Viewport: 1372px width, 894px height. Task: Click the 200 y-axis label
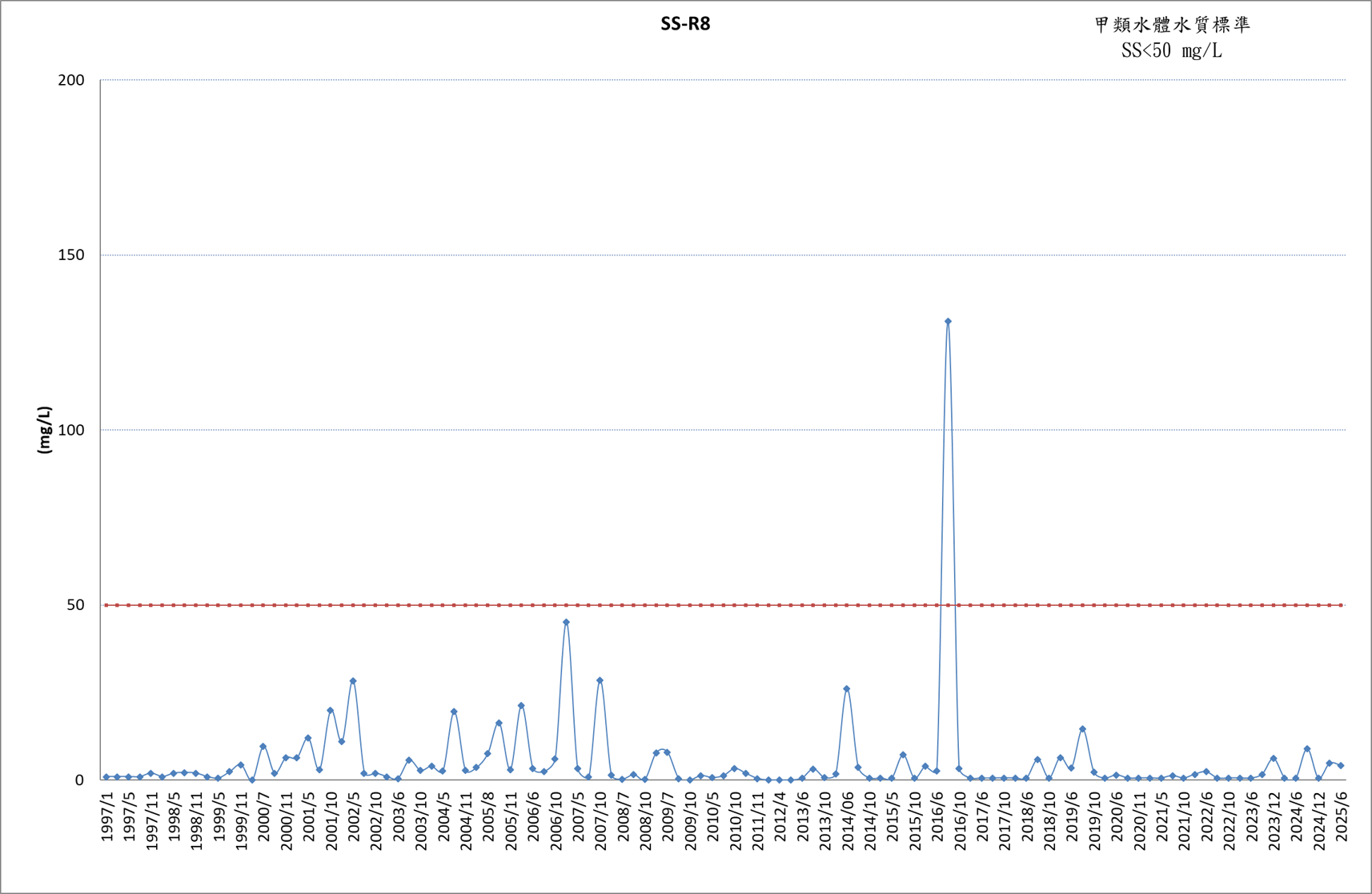pos(71,80)
